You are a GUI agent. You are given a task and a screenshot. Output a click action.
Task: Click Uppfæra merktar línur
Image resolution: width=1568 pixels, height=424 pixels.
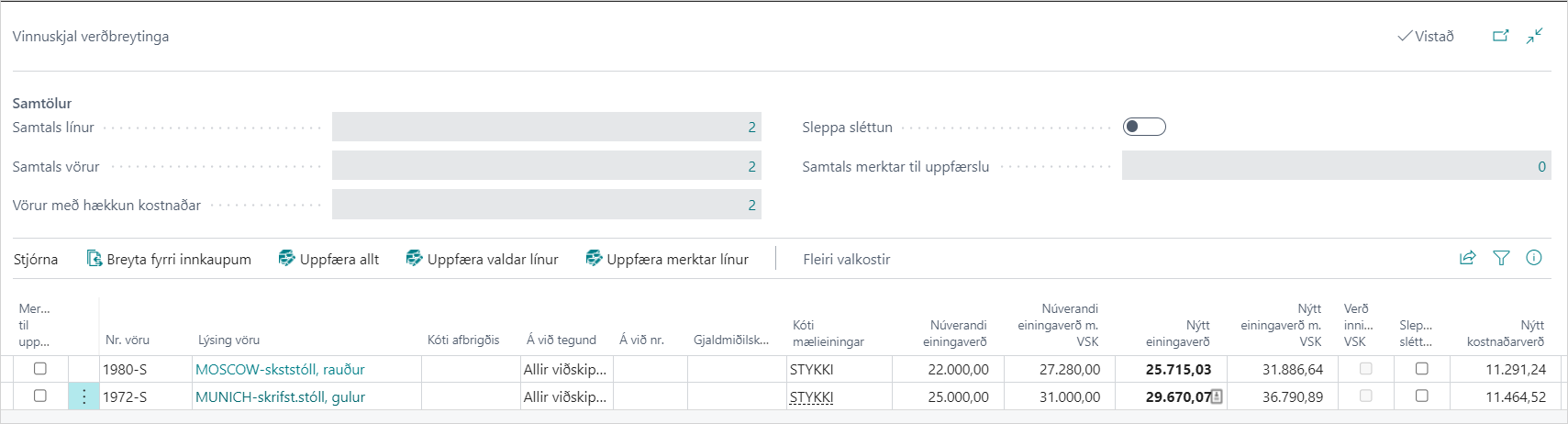point(667,259)
